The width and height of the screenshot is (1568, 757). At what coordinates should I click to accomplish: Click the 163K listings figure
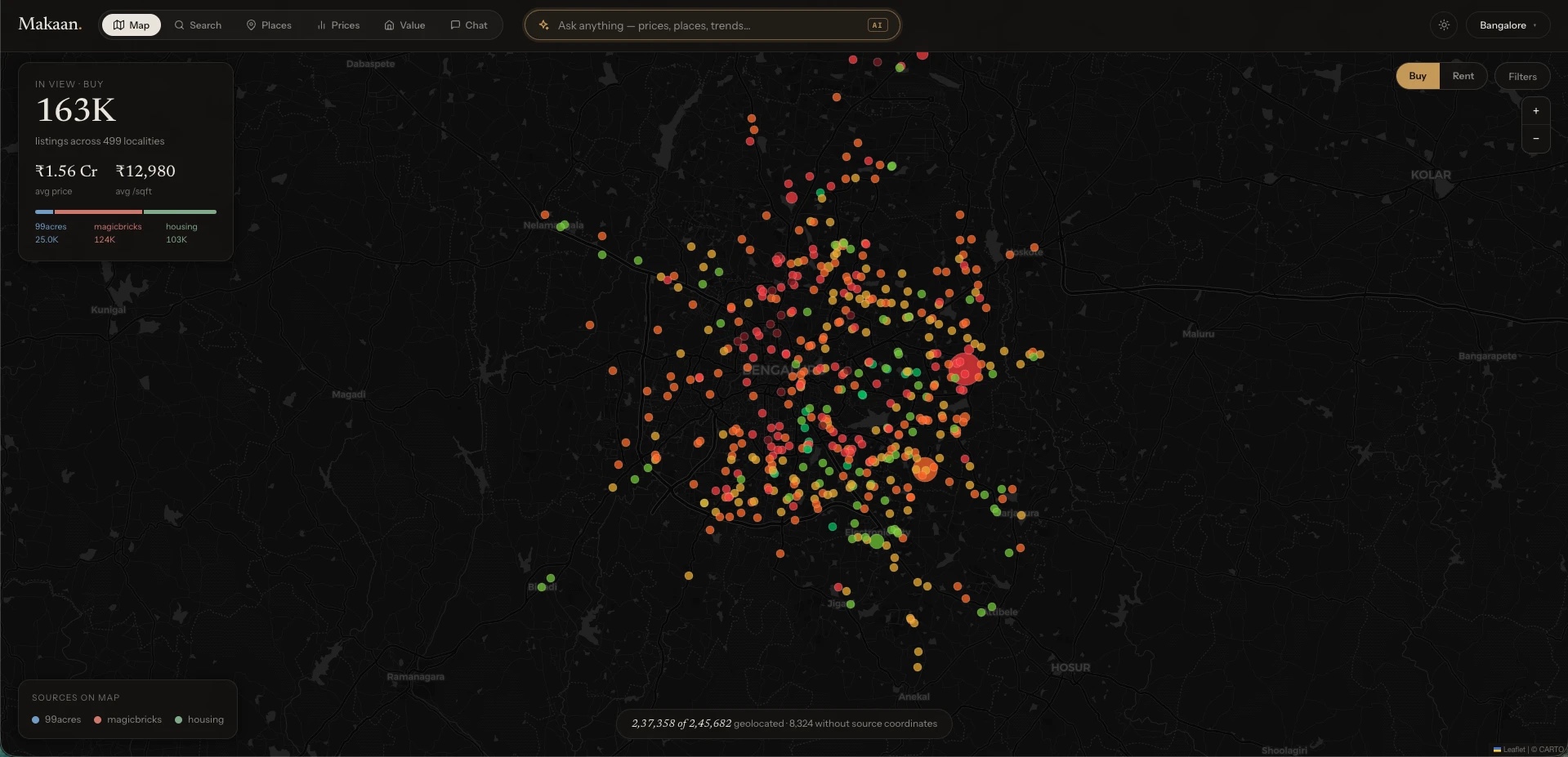coord(76,110)
